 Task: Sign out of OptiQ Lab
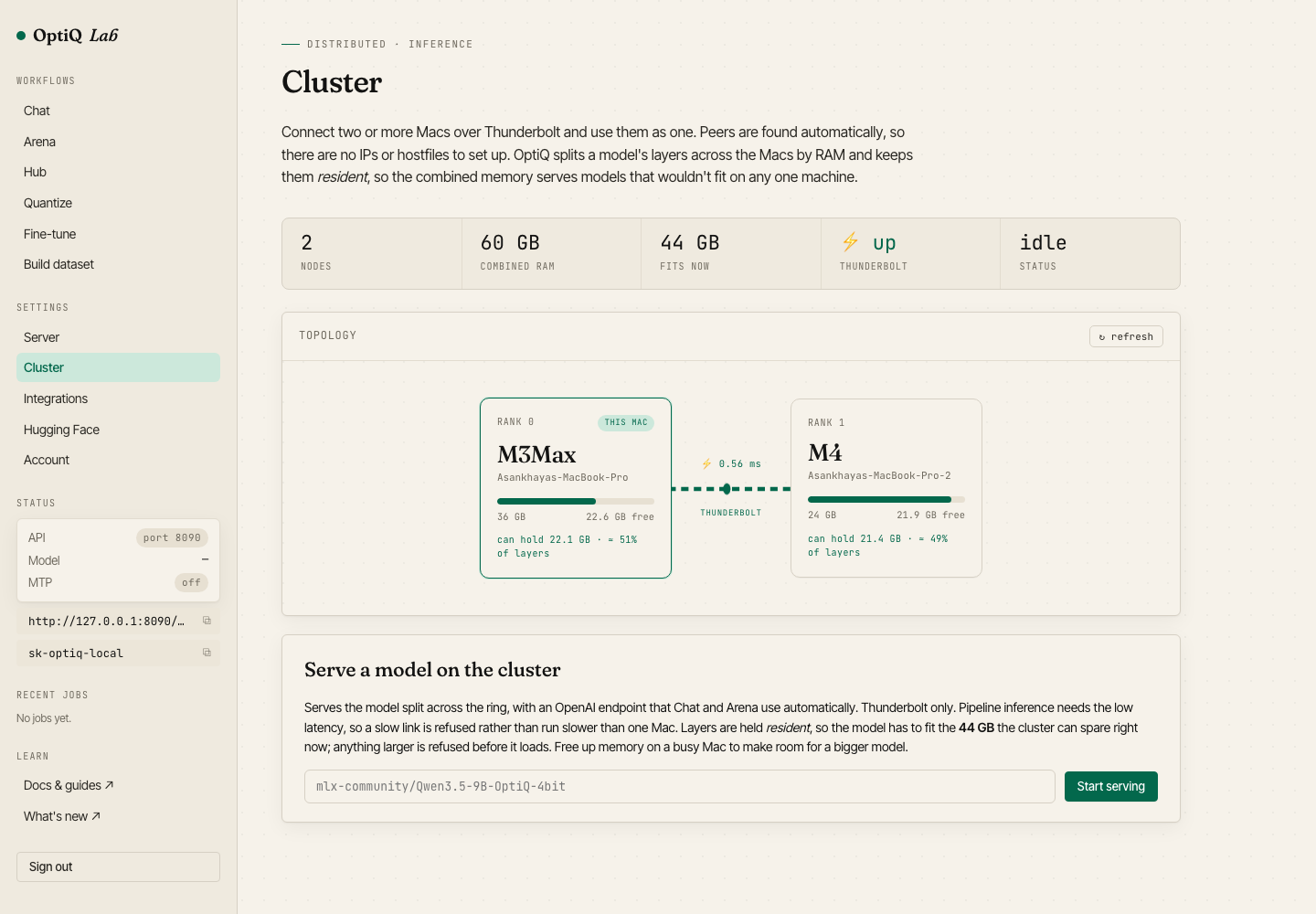click(118, 866)
